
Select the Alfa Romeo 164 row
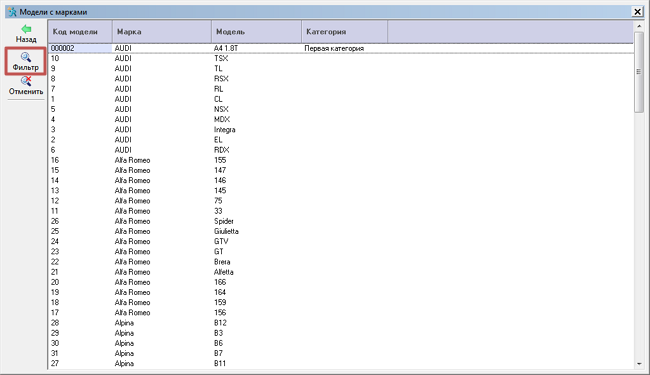pos(341,292)
